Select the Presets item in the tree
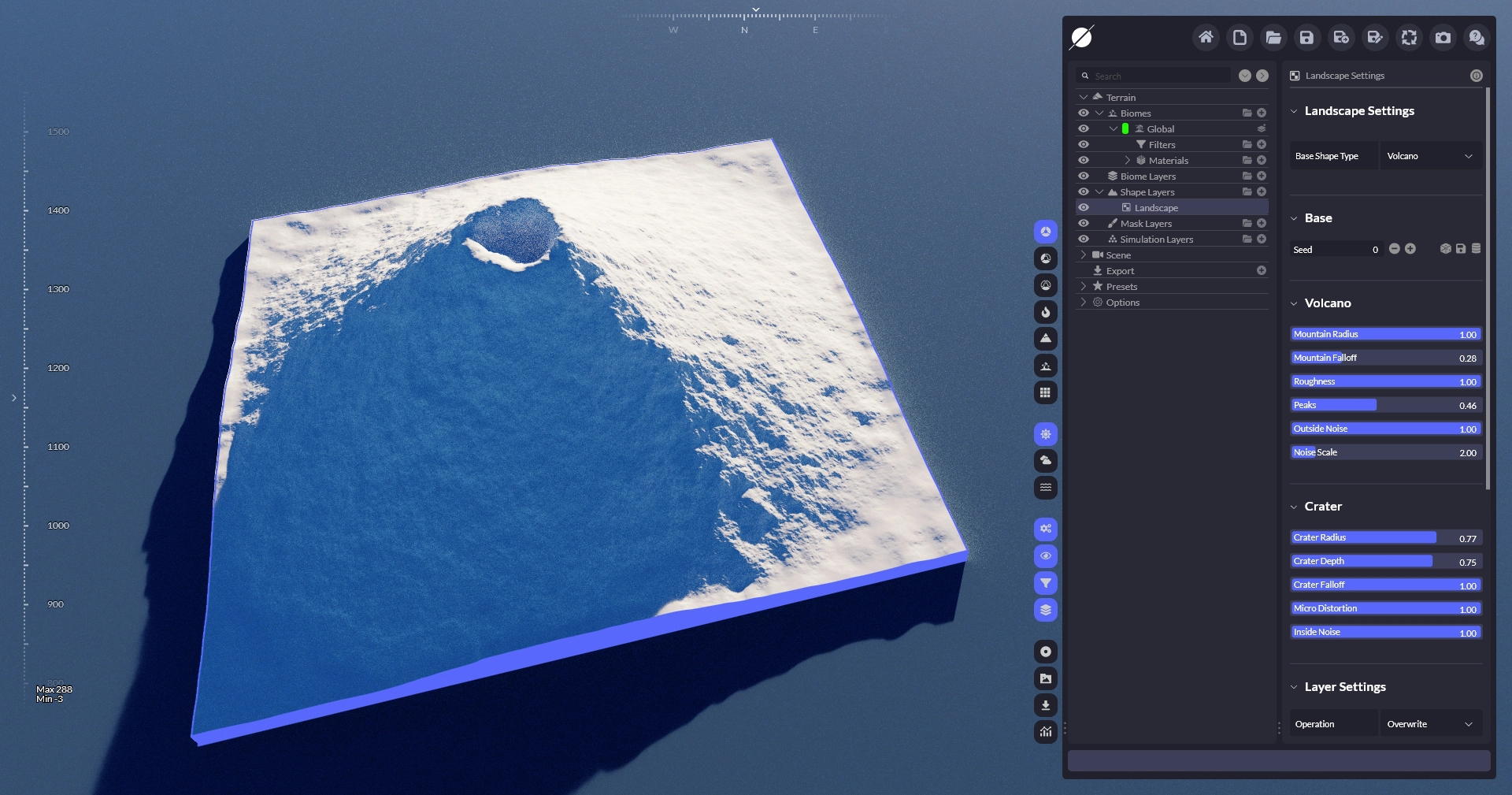This screenshot has height=795, width=1512. pos(1121,287)
